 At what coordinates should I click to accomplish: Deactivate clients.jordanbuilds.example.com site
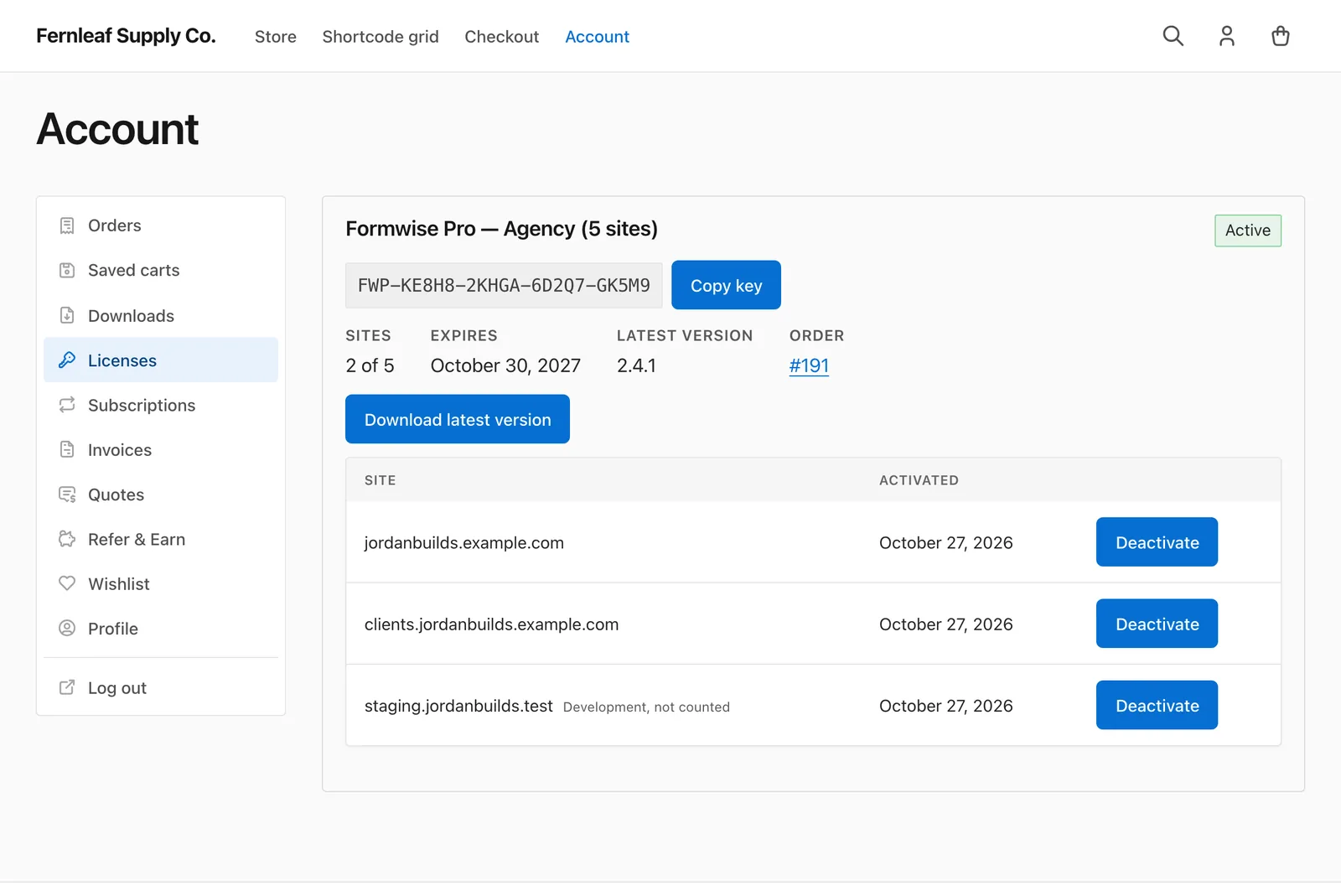1157,624
